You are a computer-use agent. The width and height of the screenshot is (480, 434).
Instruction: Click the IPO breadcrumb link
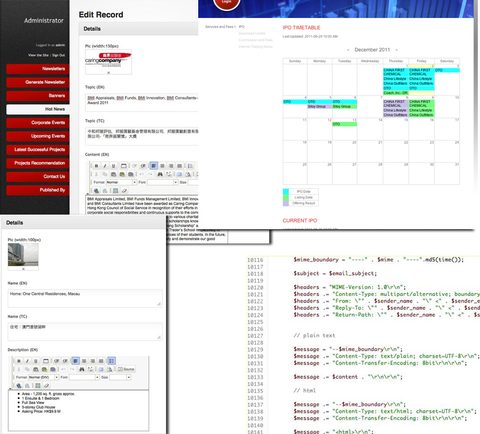(242, 27)
